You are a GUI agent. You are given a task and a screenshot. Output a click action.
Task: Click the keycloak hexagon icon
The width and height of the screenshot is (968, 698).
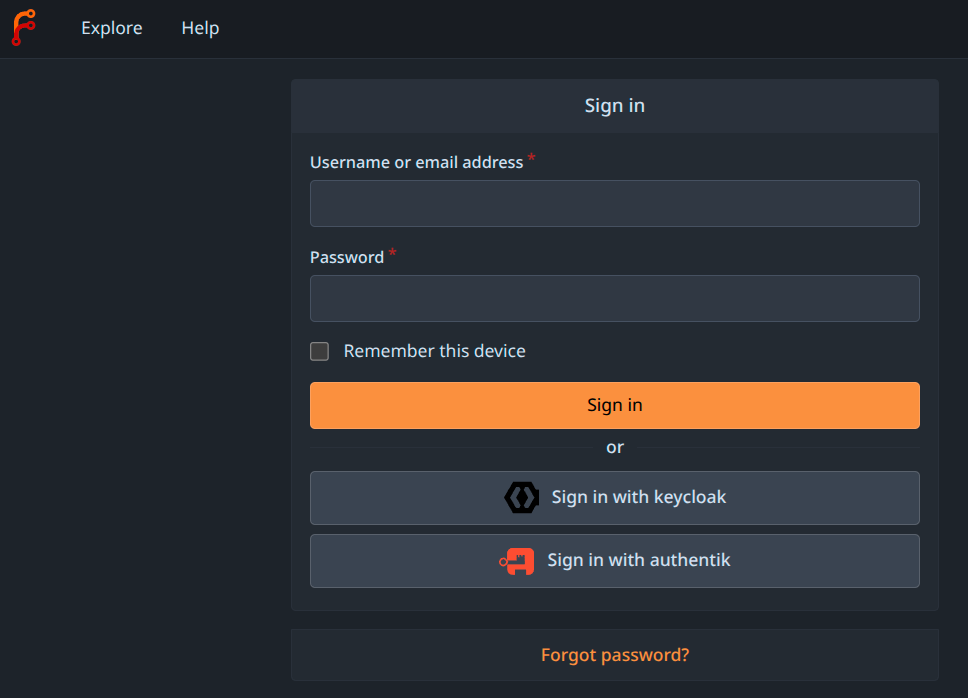pyautogui.click(x=522, y=497)
